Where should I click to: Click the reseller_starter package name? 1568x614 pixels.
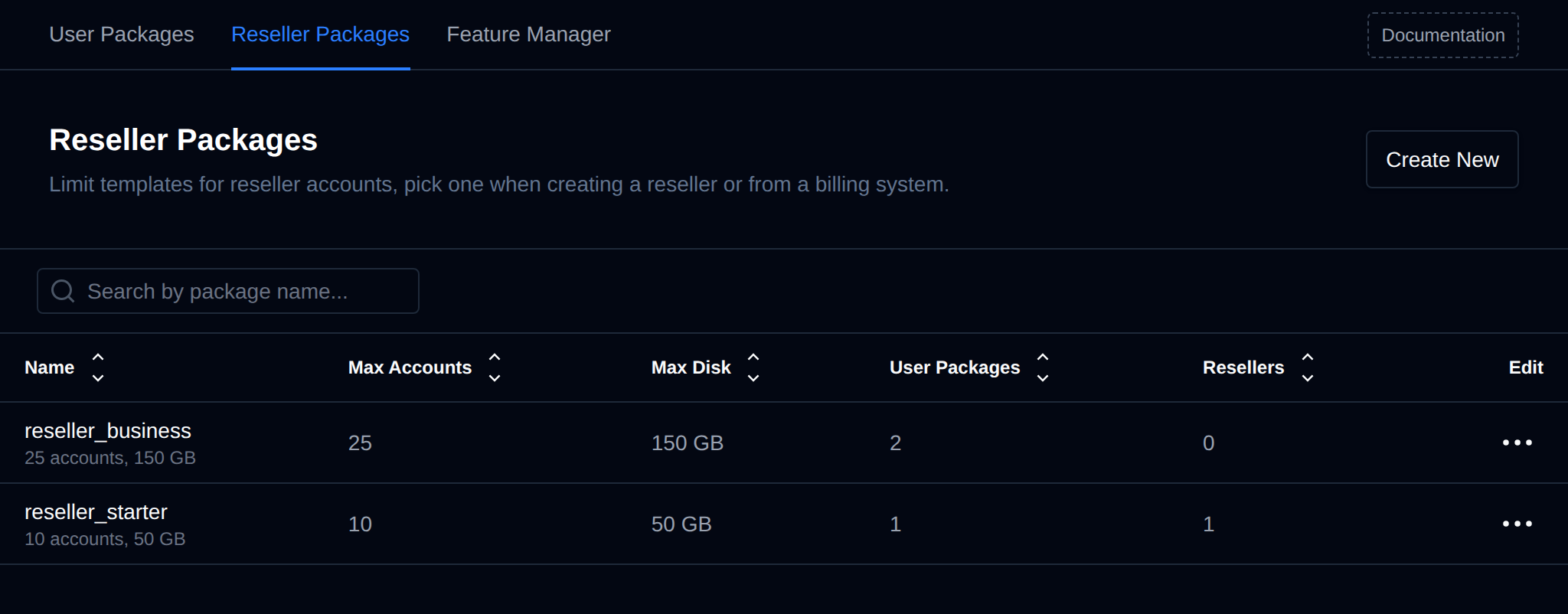coord(96,512)
